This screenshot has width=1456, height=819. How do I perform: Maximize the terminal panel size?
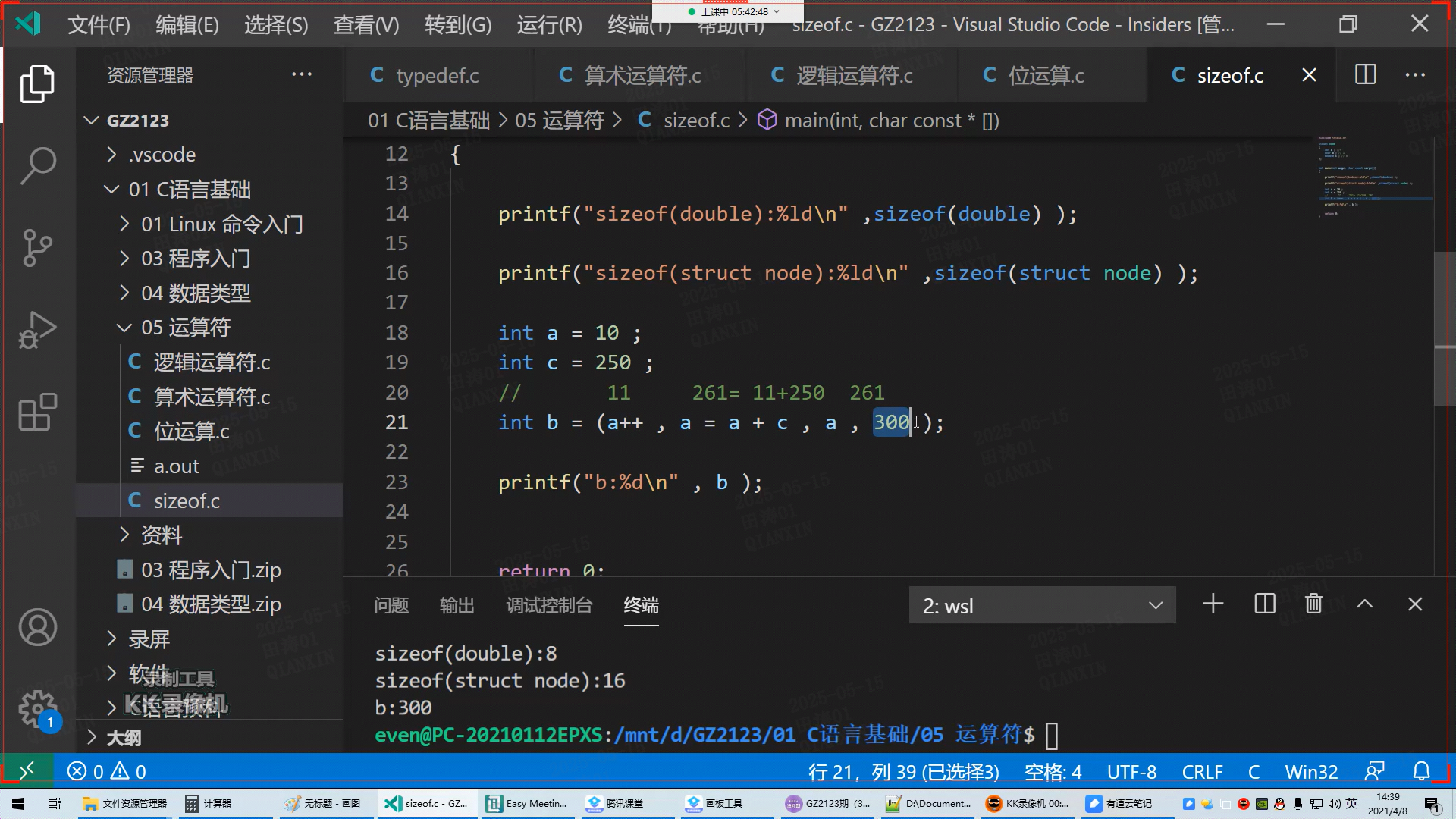tap(1364, 604)
